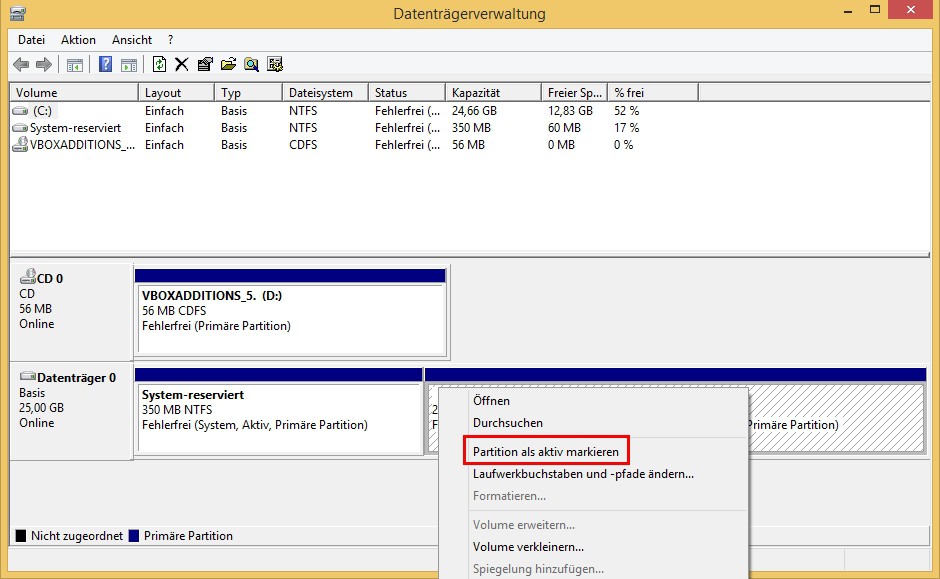This screenshot has height=579, width=940.
Task: Click the magnifier search toolbar icon
Action: pyautogui.click(x=251, y=65)
